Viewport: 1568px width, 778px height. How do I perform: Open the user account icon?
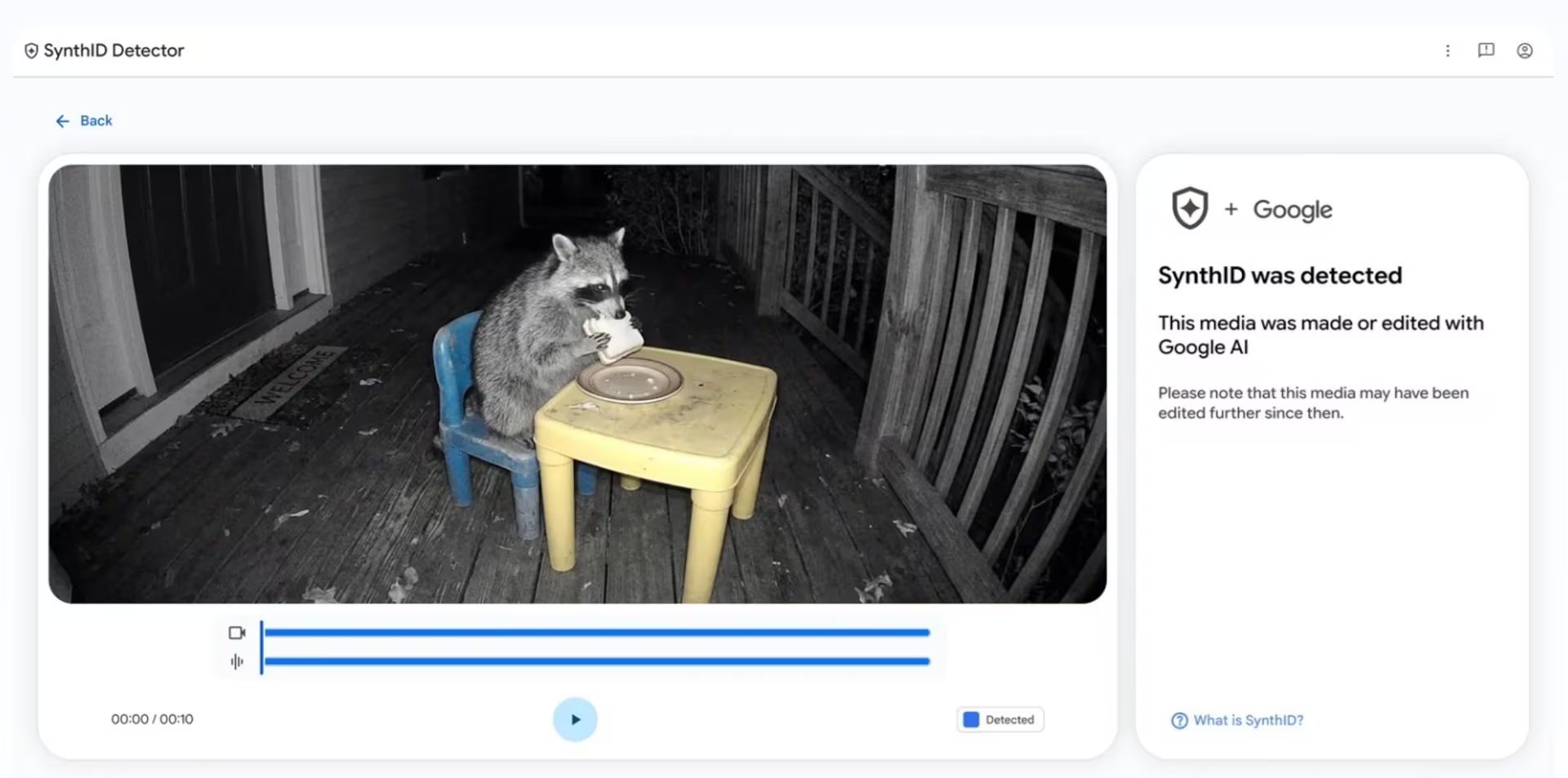(1524, 51)
